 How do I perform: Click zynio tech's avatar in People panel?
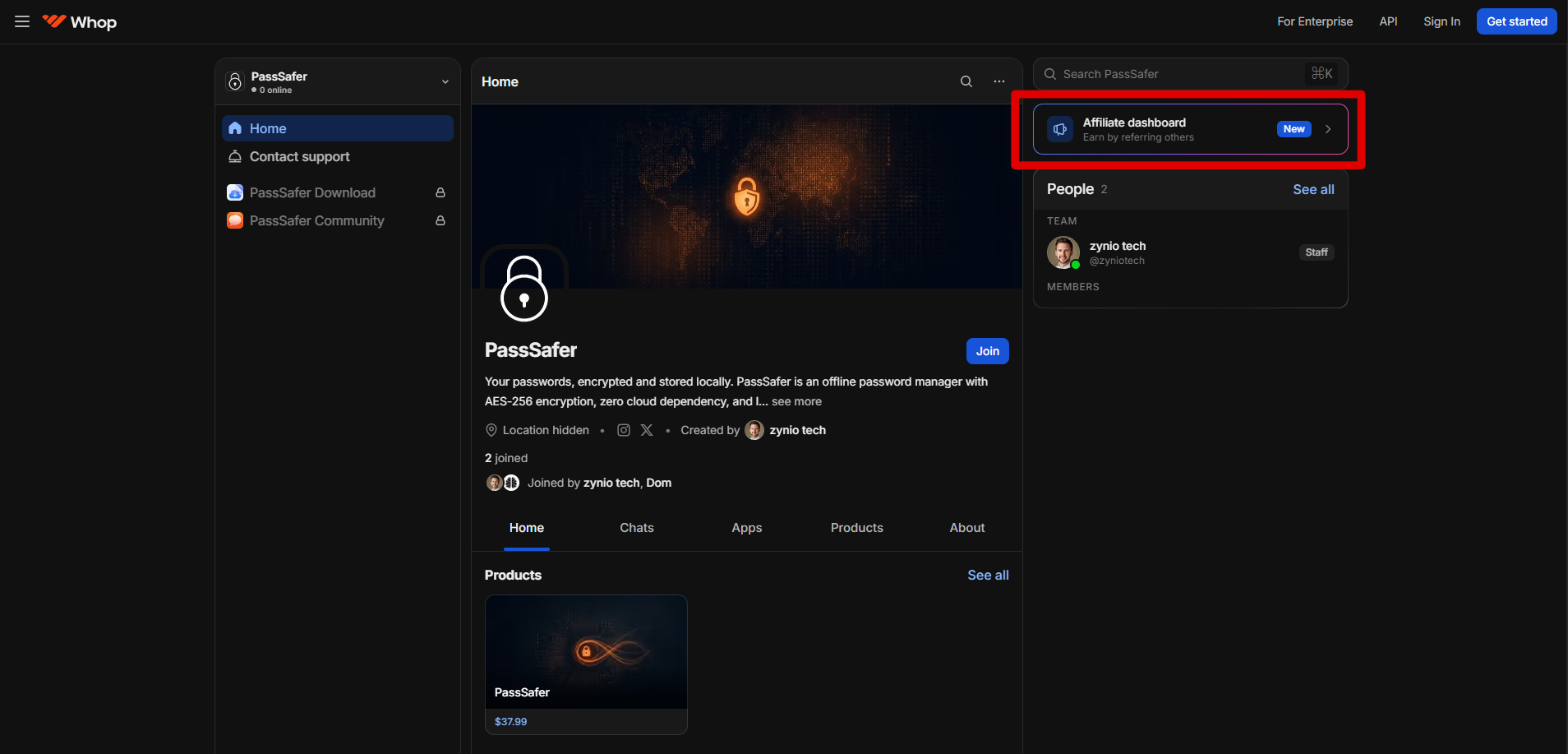pyautogui.click(x=1063, y=252)
